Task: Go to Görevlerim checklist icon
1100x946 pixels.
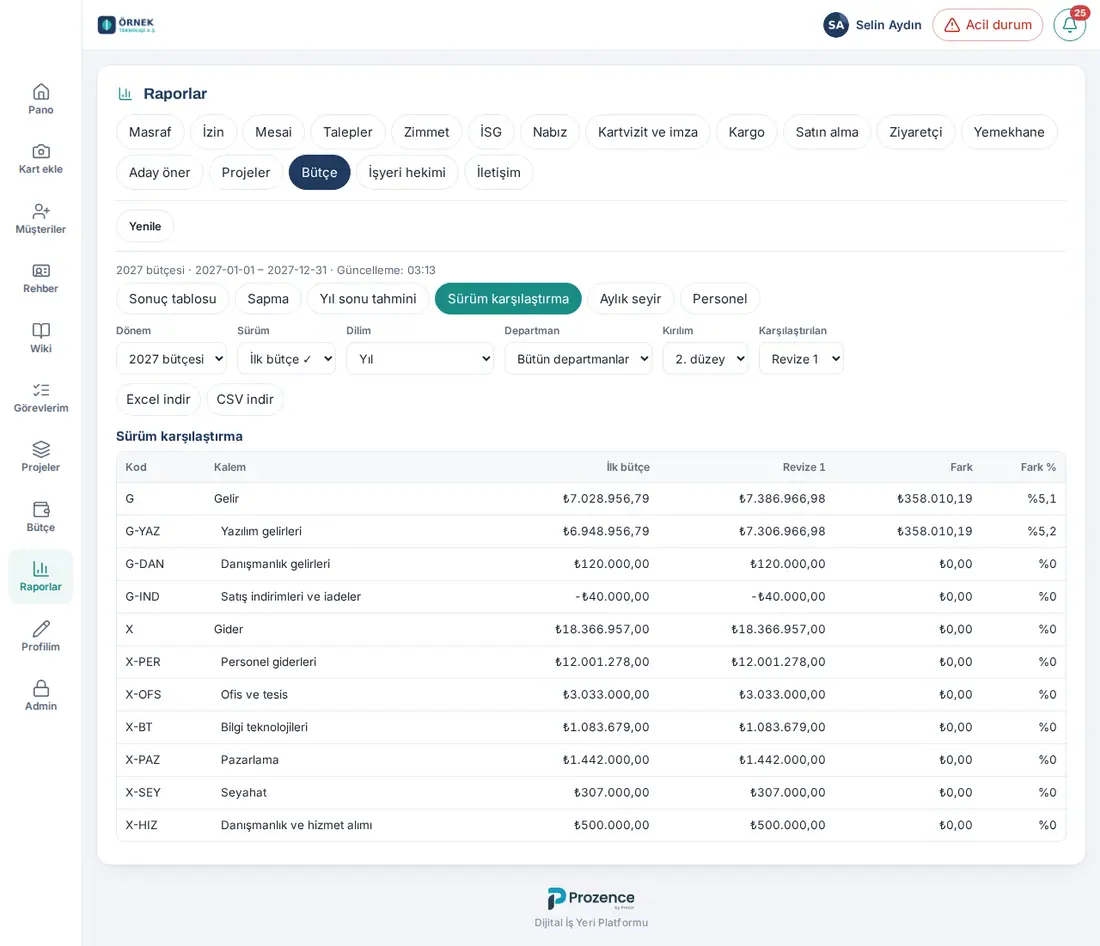Action: [x=41, y=390]
